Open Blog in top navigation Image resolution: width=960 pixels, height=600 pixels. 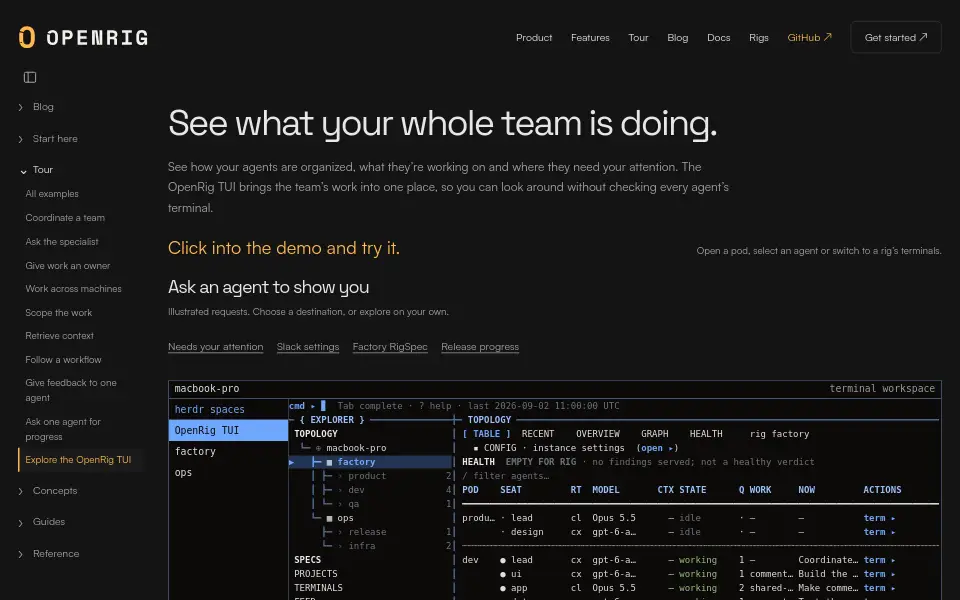(x=677, y=37)
